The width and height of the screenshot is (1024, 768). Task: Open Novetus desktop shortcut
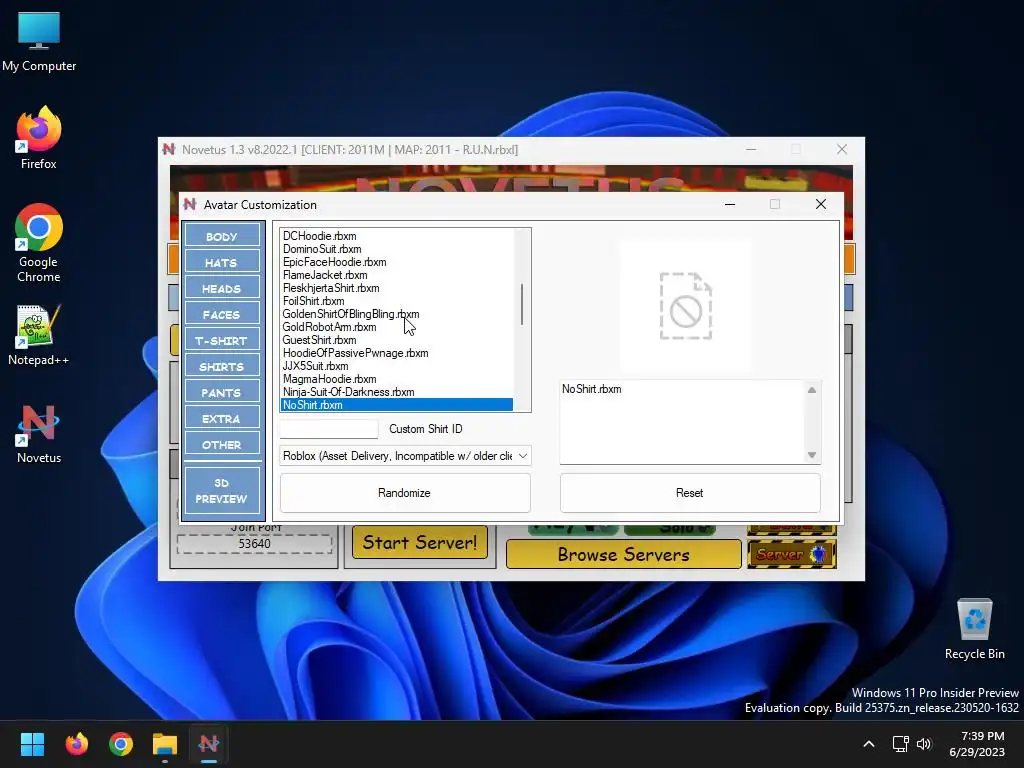[39, 434]
